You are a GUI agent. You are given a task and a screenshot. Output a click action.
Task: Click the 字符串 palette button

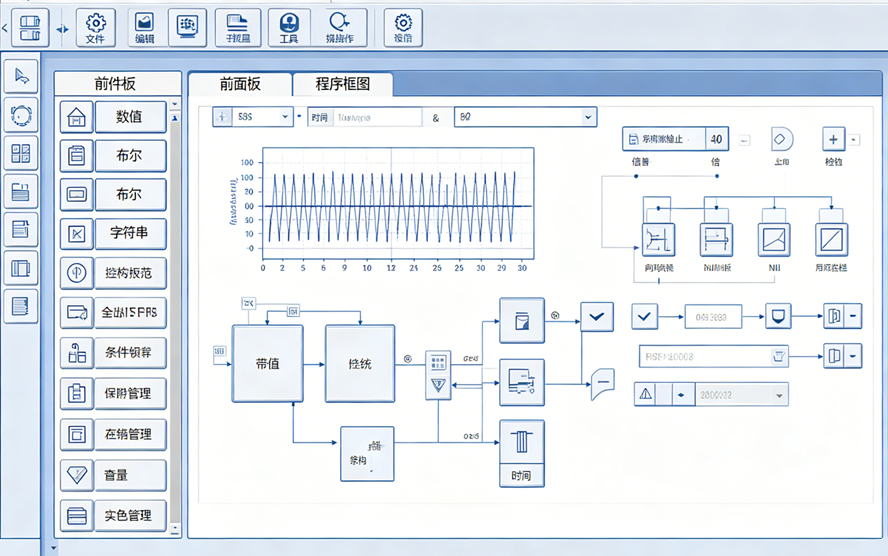[x=130, y=233]
